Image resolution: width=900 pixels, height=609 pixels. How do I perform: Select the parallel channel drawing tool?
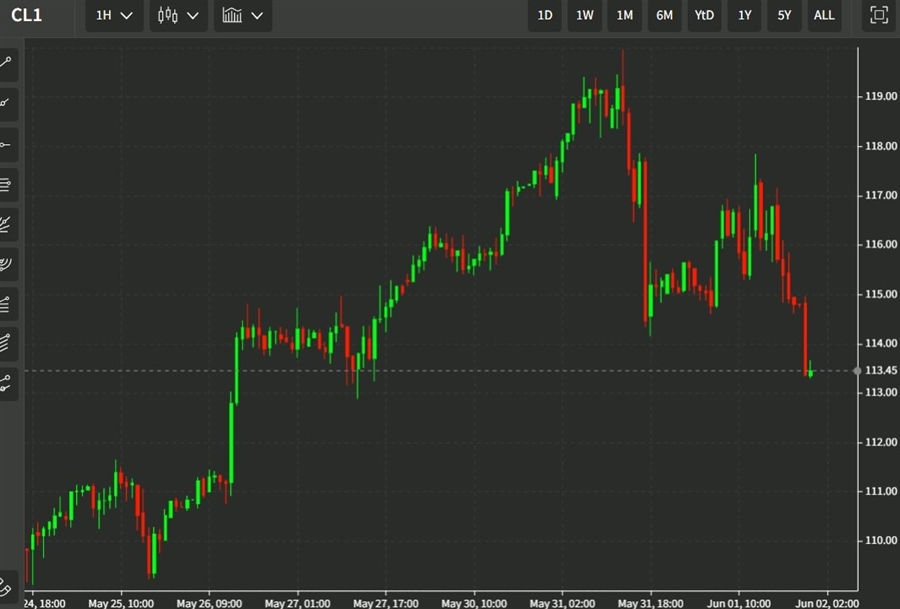(7, 184)
